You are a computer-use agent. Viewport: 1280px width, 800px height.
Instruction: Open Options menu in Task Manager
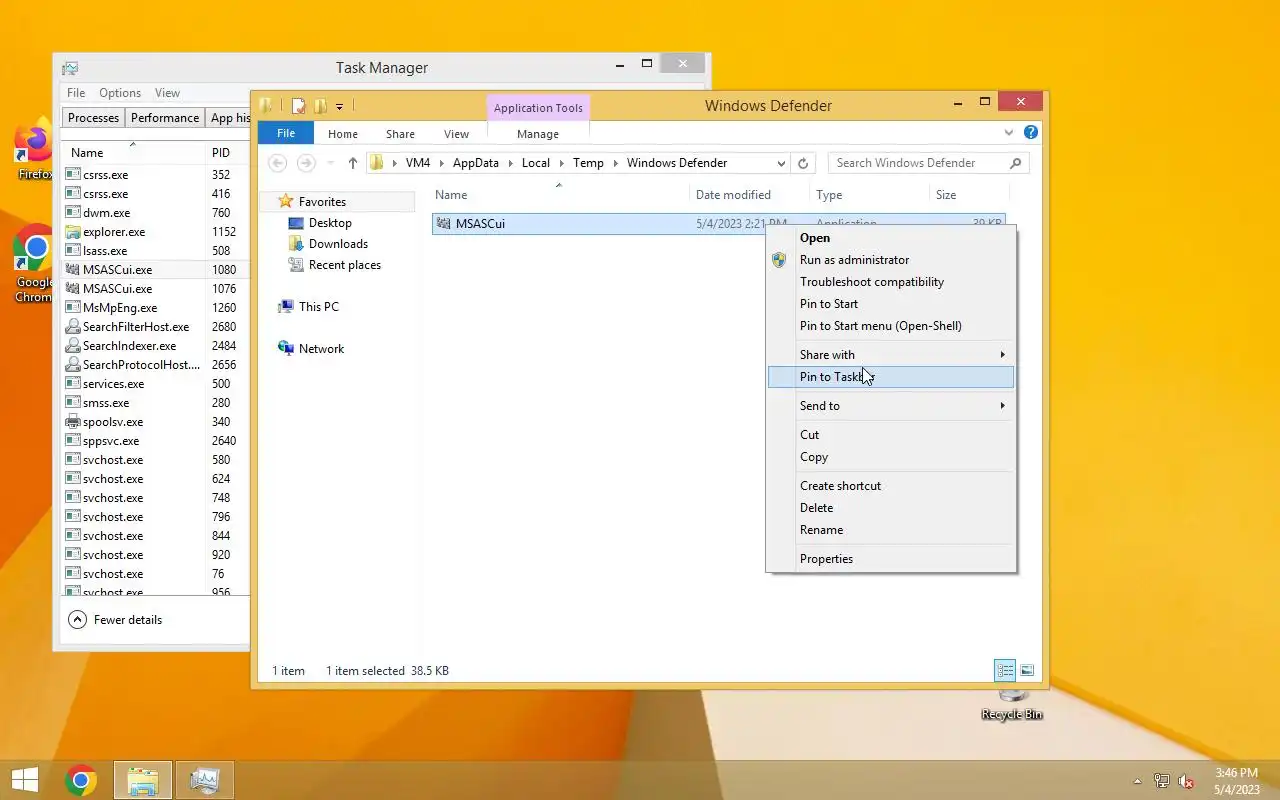tap(120, 92)
